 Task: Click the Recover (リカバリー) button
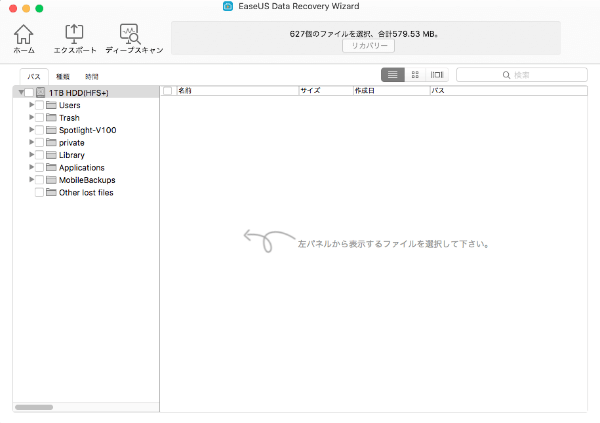pyautogui.click(x=368, y=46)
